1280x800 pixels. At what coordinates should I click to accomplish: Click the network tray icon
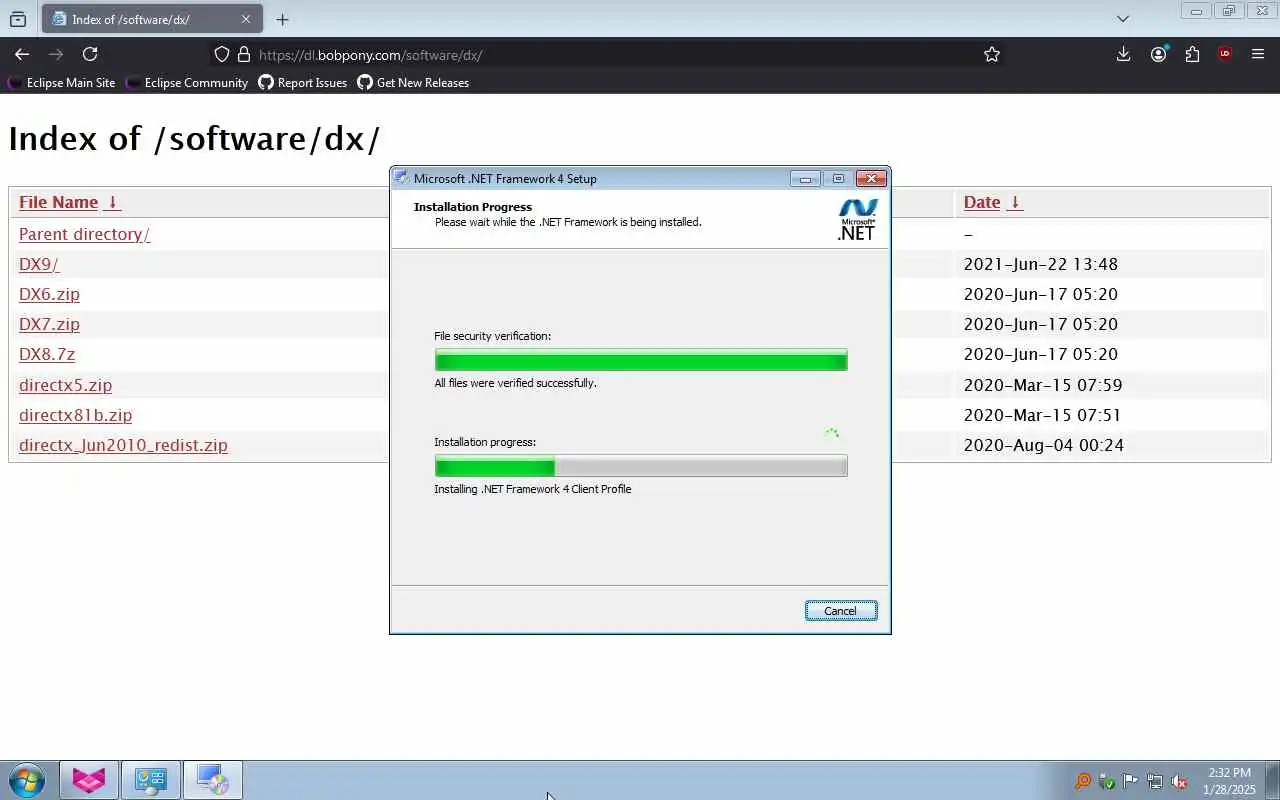click(x=1155, y=781)
